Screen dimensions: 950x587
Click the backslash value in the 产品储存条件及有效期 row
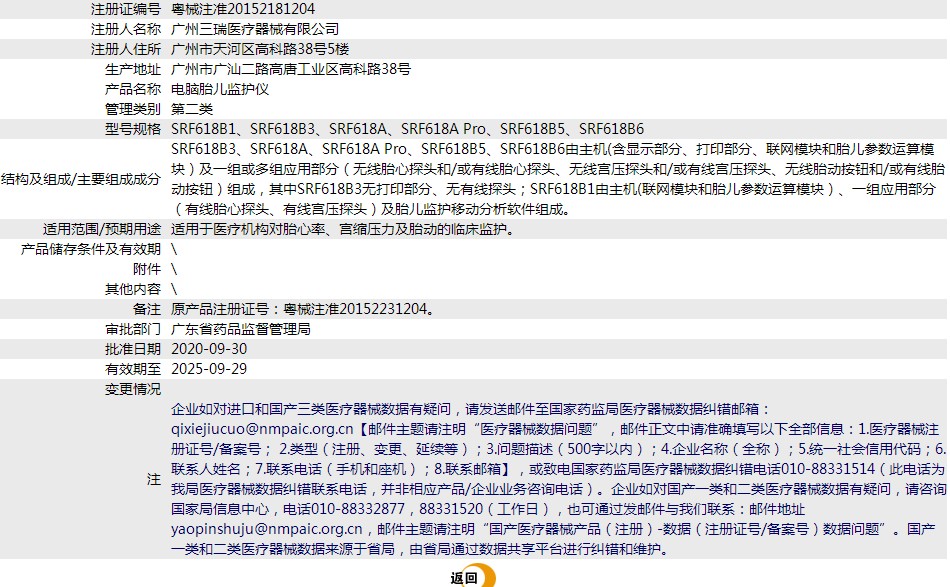(174, 249)
